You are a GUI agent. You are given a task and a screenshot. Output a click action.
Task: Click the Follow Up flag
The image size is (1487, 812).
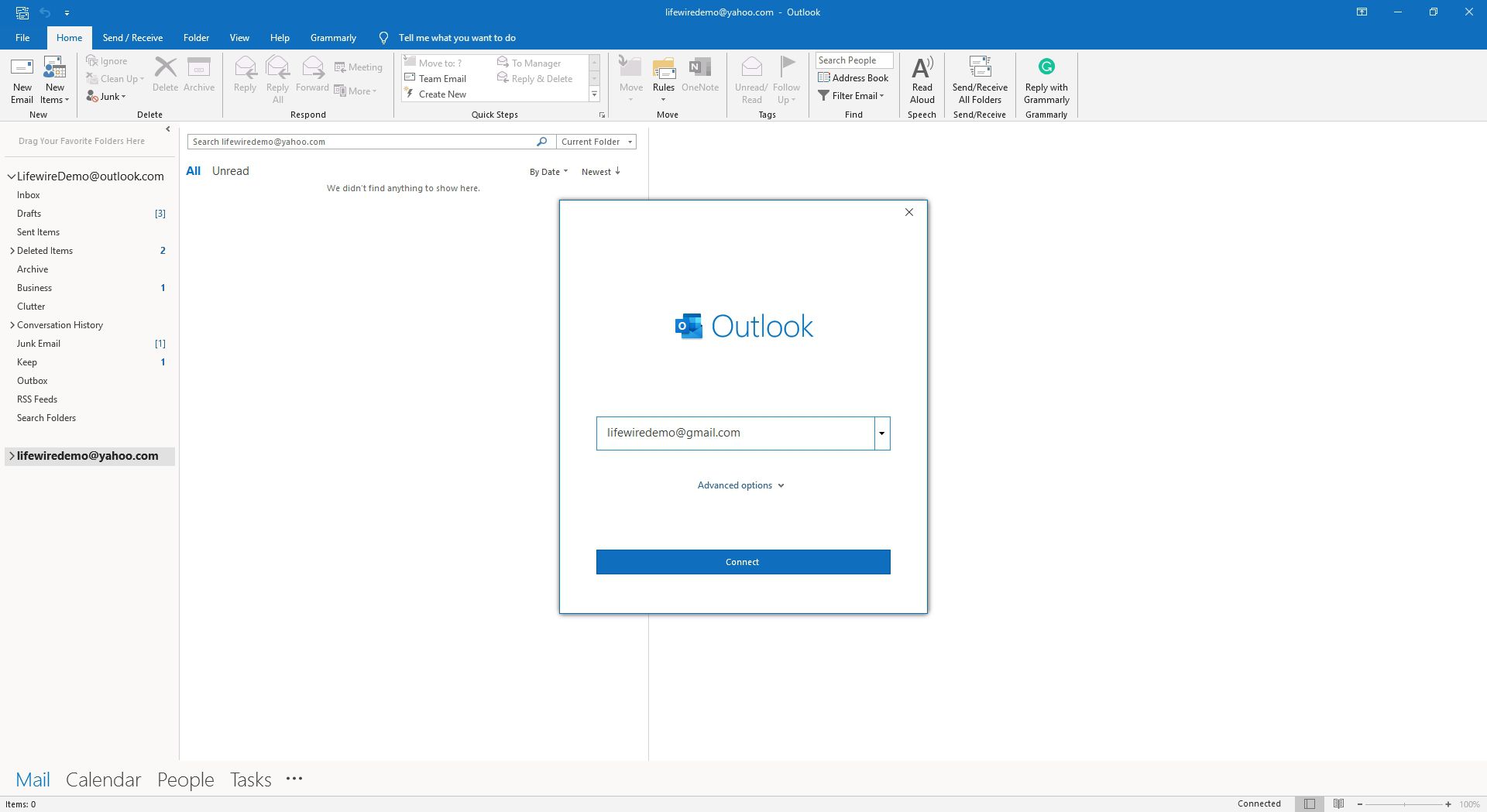[x=786, y=81]
